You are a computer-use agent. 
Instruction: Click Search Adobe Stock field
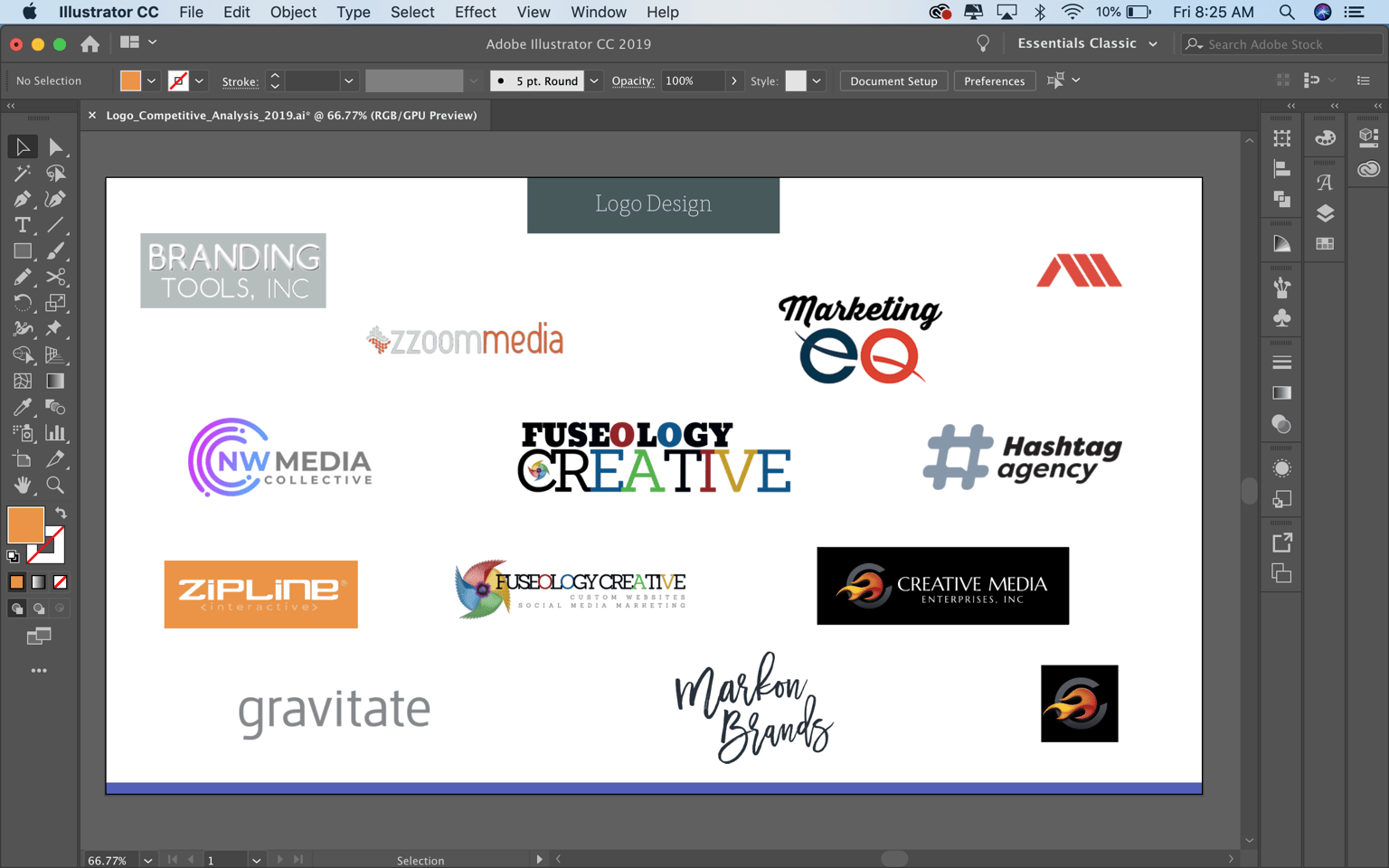[x=1282, y=43]
